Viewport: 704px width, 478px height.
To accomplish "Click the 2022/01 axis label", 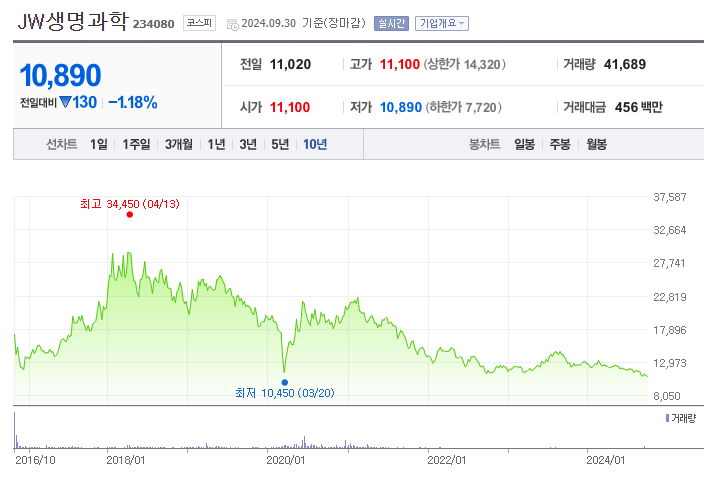I will [x=446, y=460].
